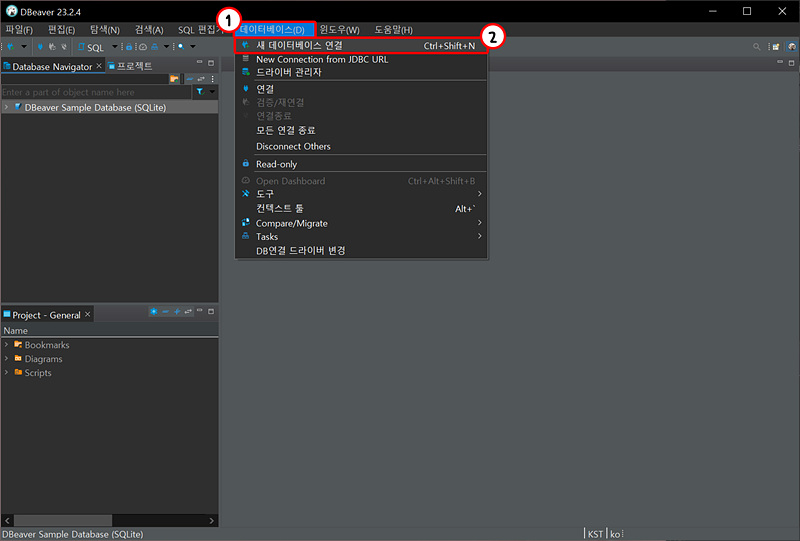Click the open perspective icon at top right

click(776, 47)
